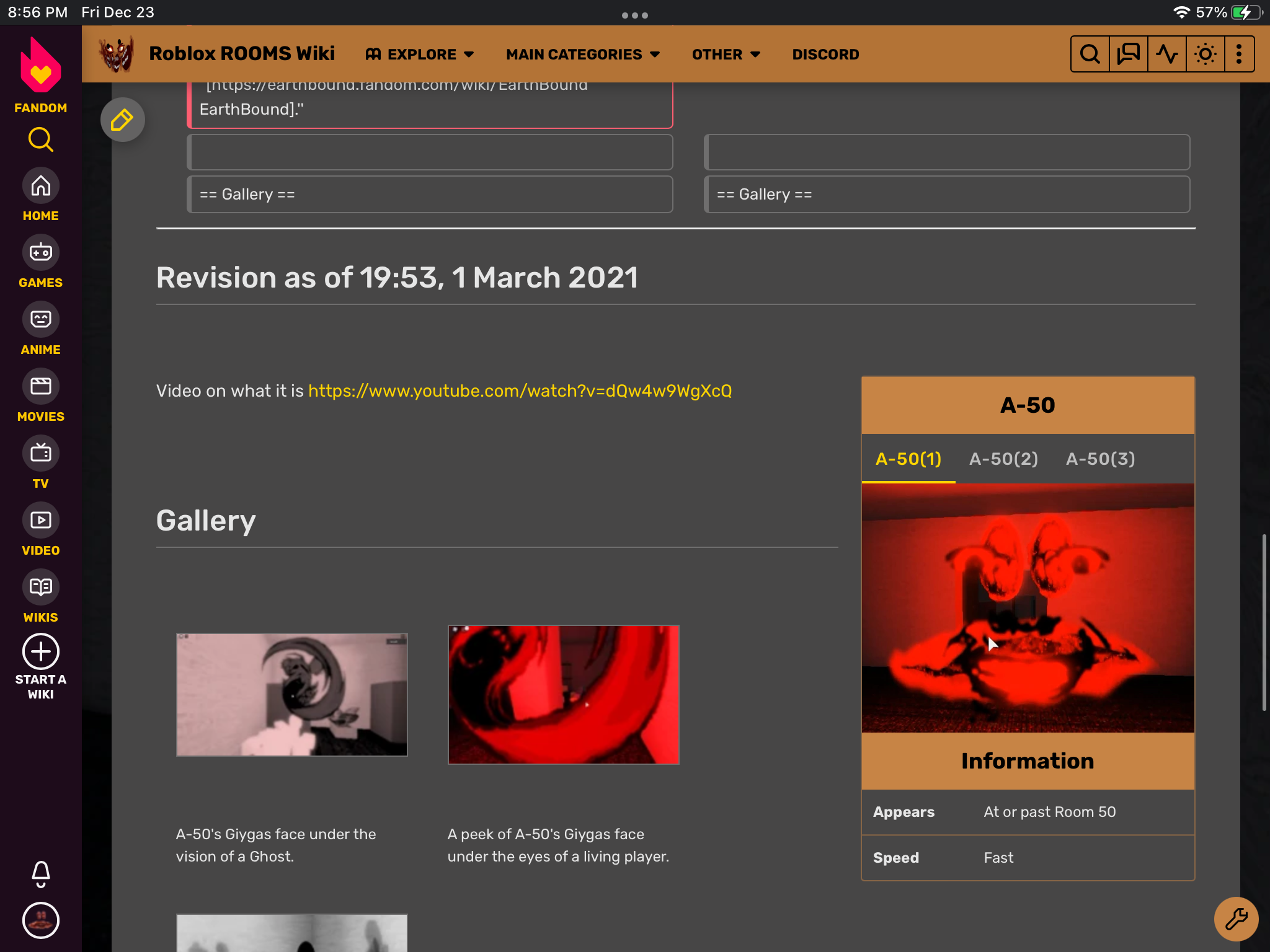Open the YouTube video link

520,391
